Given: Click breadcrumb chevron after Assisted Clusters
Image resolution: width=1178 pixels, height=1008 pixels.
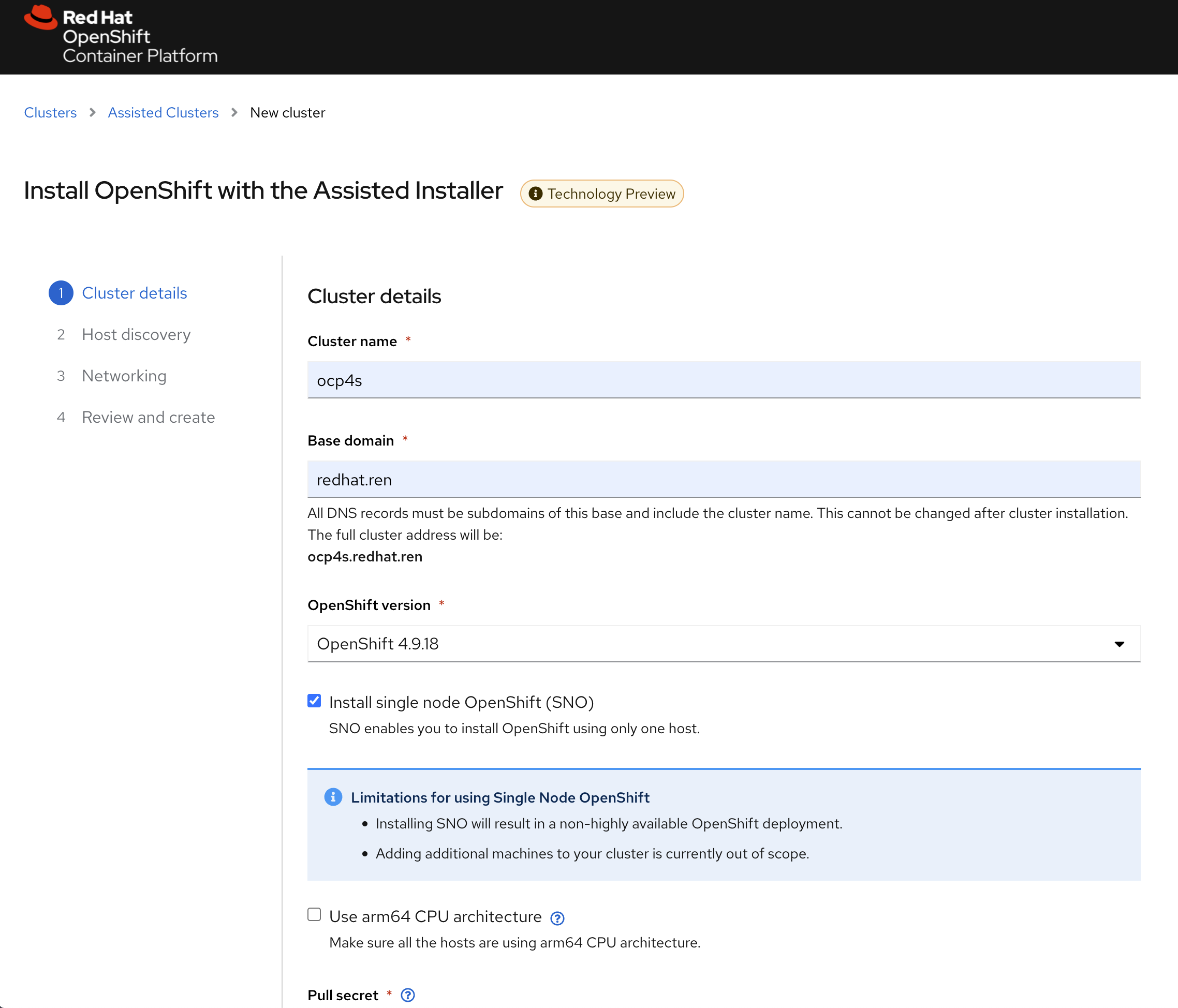Looking at the screenshot, I should 234,113.
